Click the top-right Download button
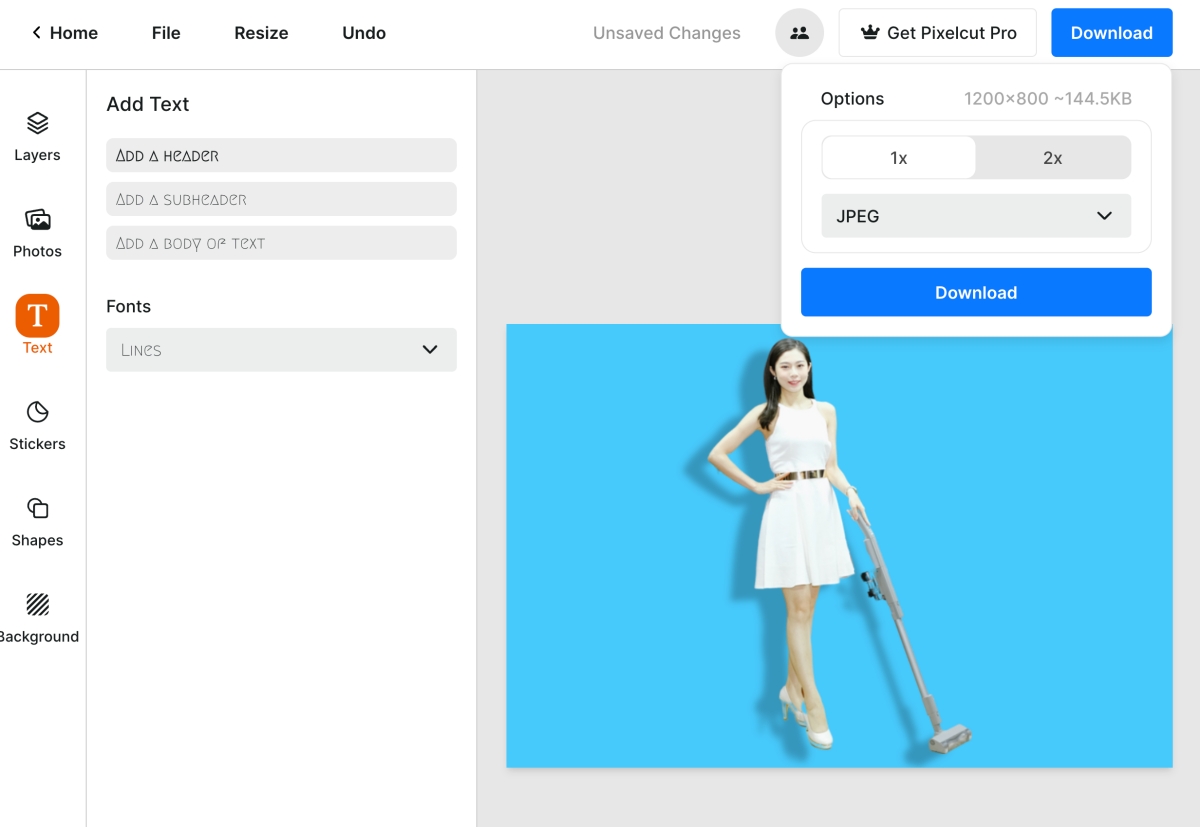 coord(1111,33)
